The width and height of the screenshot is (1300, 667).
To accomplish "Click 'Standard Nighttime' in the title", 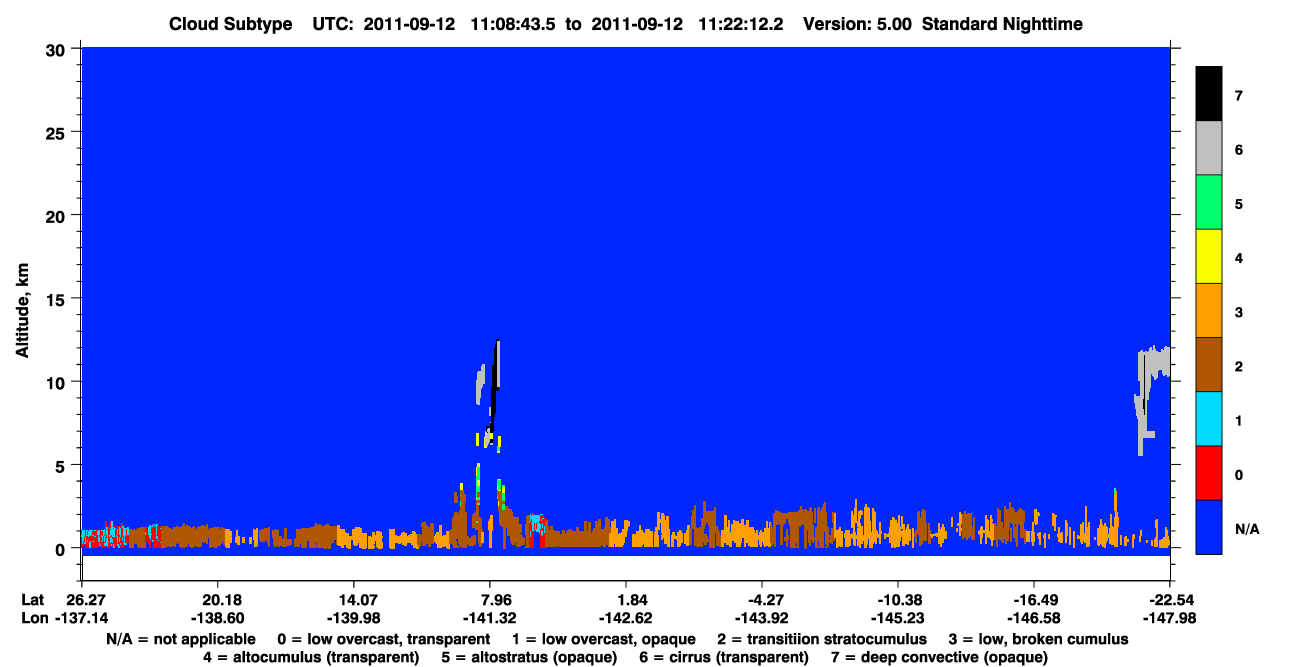I will coord(1001,24).
